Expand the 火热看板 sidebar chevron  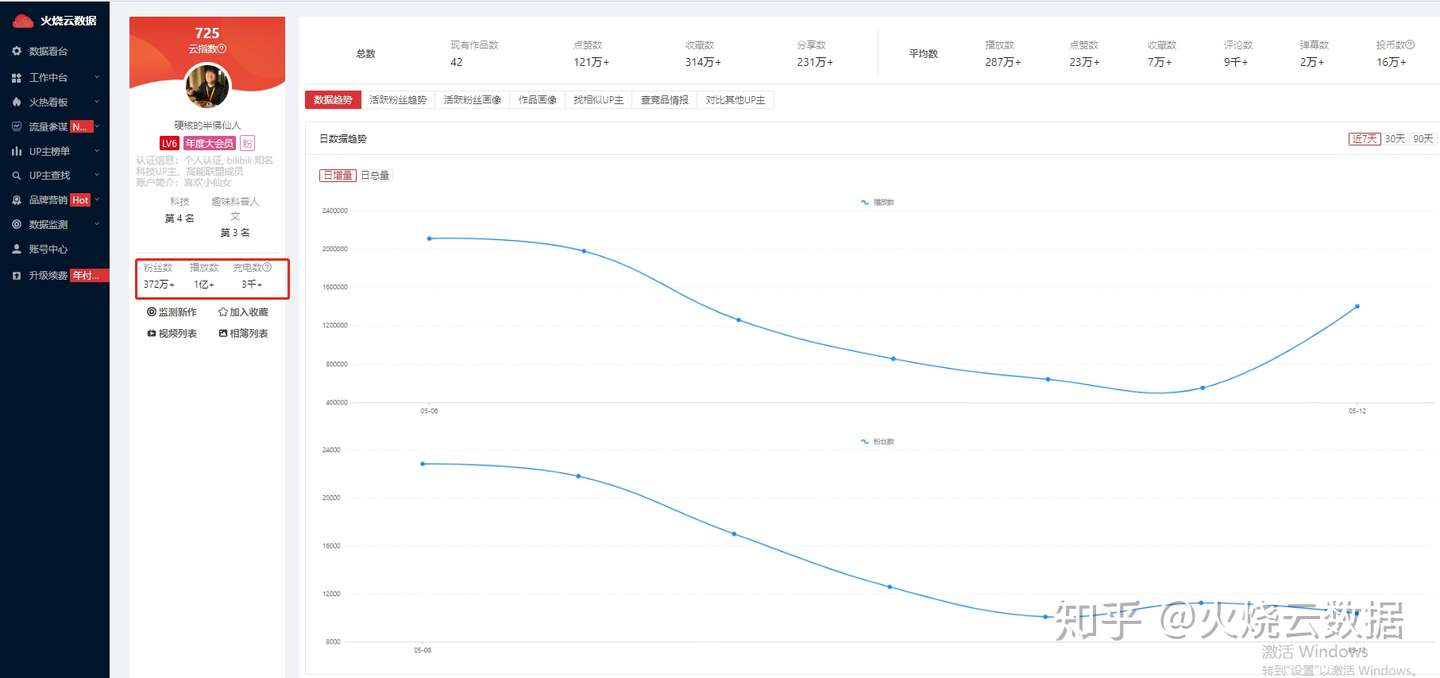[x=97, y=102]
